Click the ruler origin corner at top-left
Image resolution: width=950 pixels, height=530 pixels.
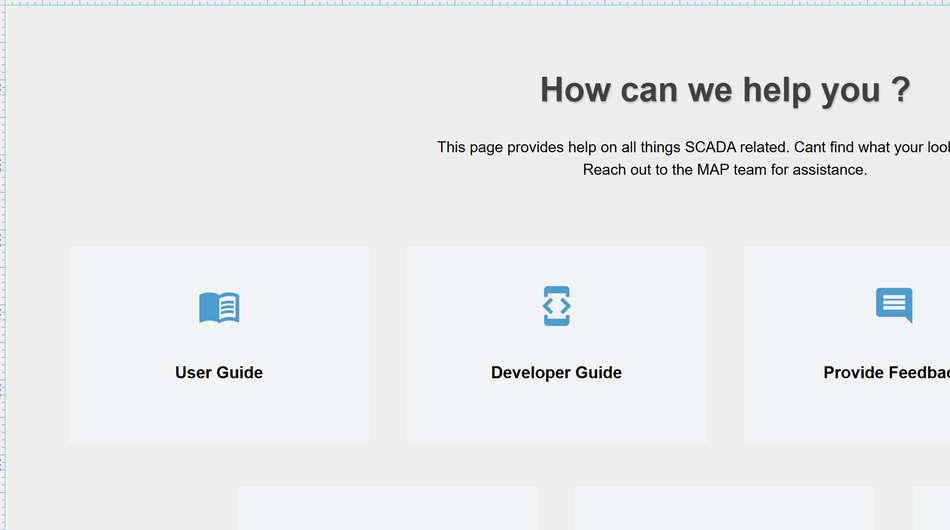tap(2, 2)
